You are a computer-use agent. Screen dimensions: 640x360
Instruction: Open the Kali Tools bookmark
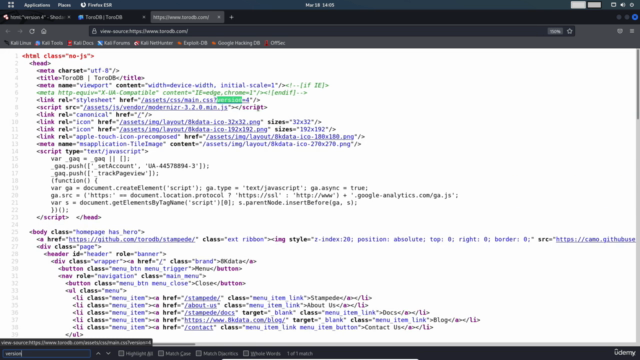tap(49, 43)
